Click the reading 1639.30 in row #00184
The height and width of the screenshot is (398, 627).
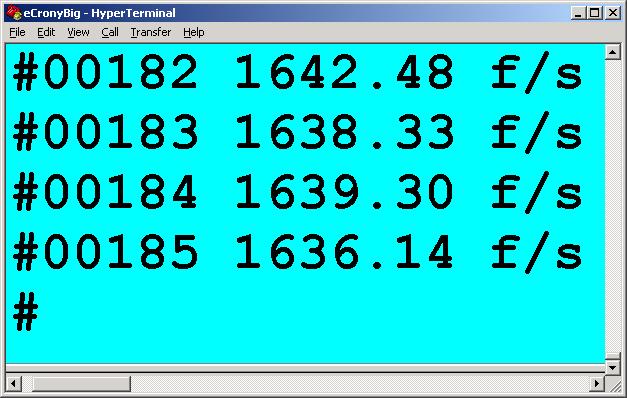pos(345,192)
